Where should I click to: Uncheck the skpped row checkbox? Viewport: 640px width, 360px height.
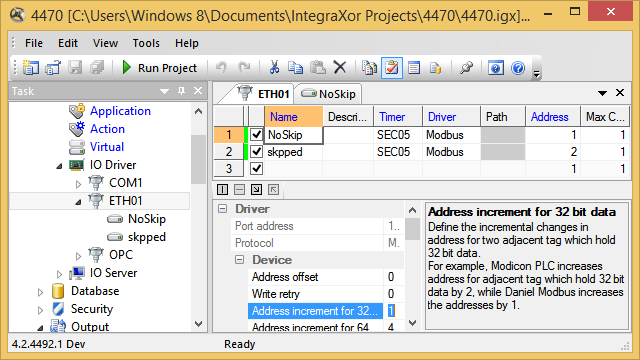coord(256,151)
